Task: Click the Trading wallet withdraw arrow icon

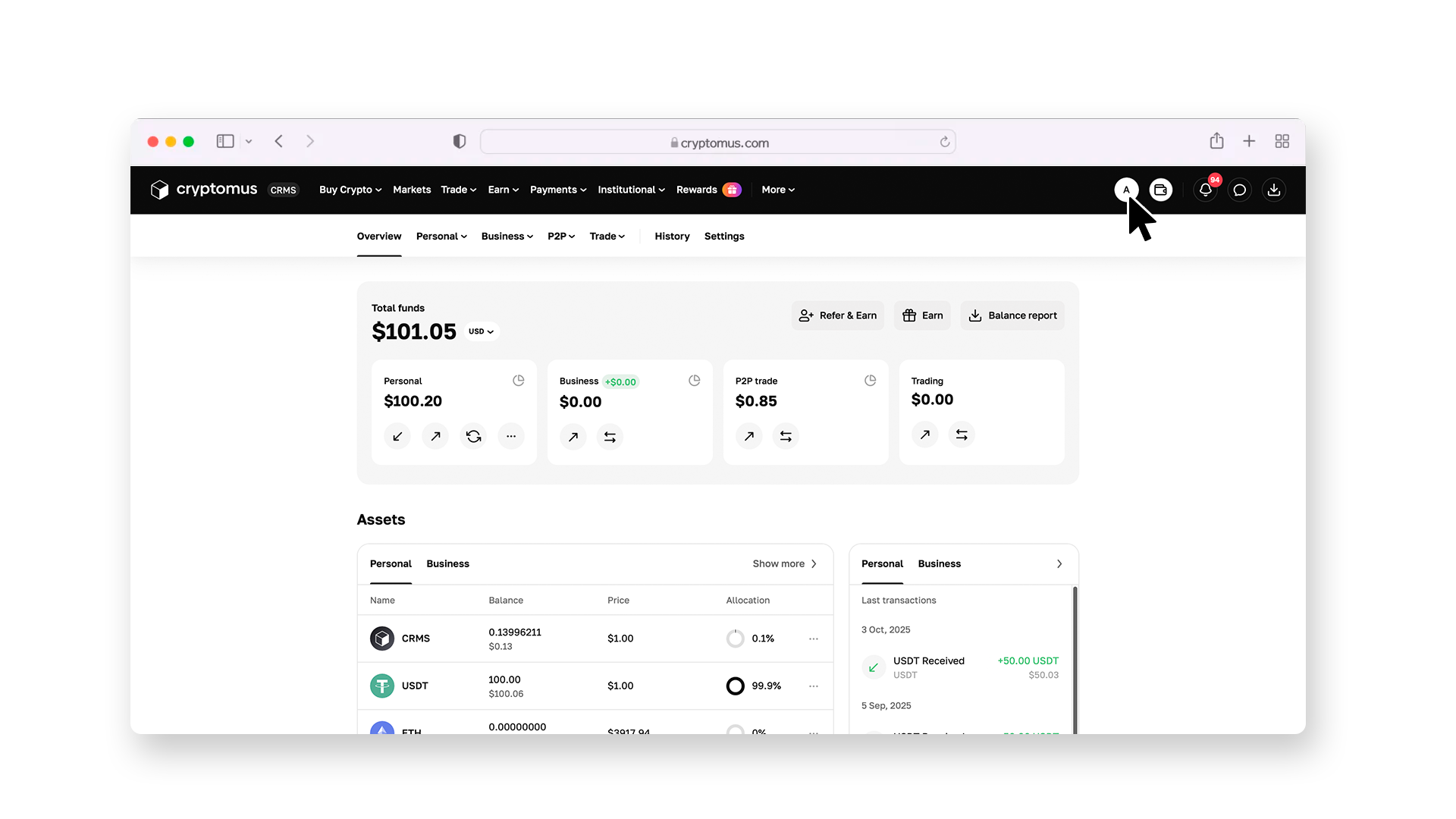Action: 924,435
